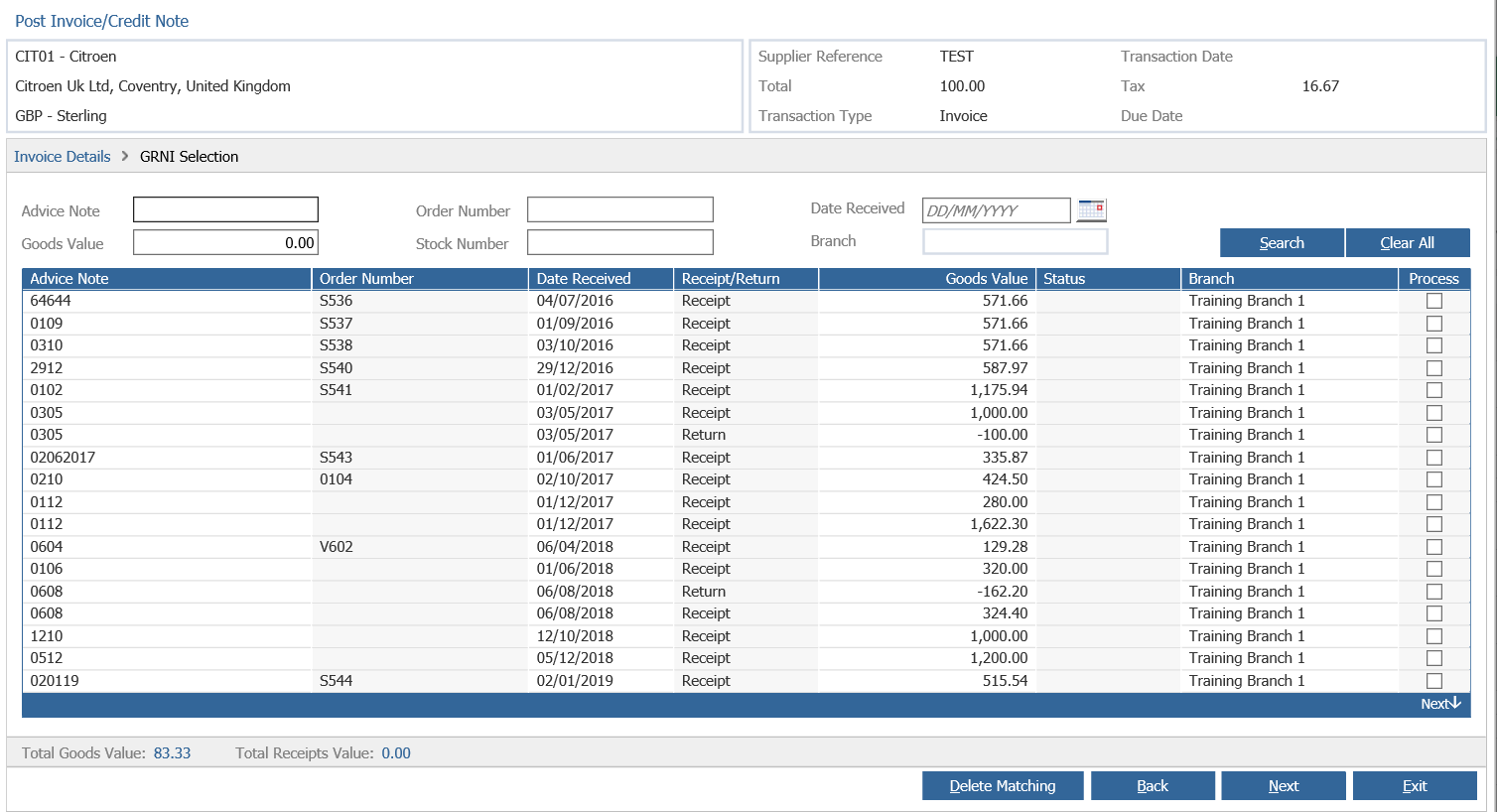Click inside the Branch search field
The image size is (1497, 812).
tap(1015, 241)
